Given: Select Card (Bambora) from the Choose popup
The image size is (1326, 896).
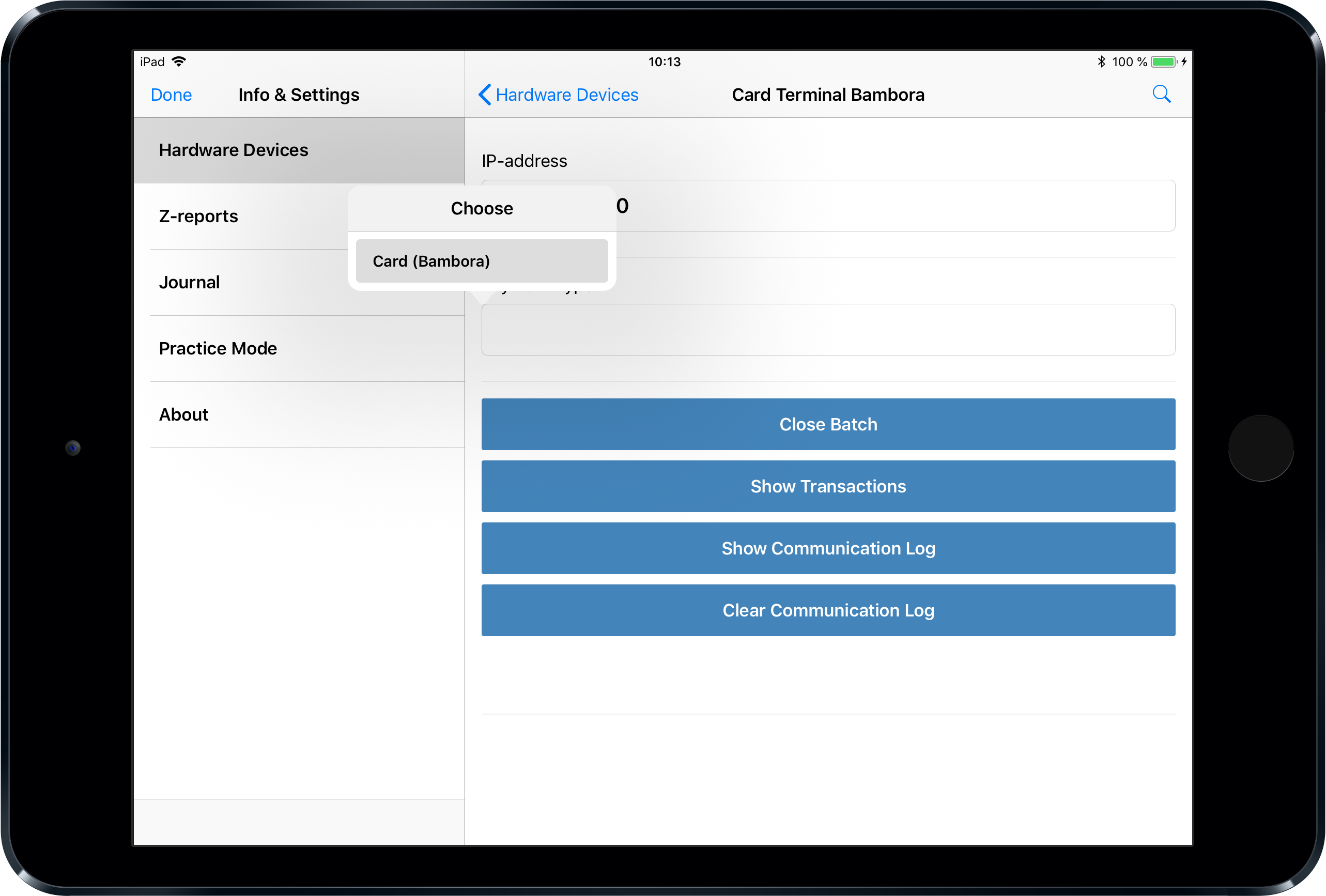Looking at the screenshot, I should click(x=482, y=261).
